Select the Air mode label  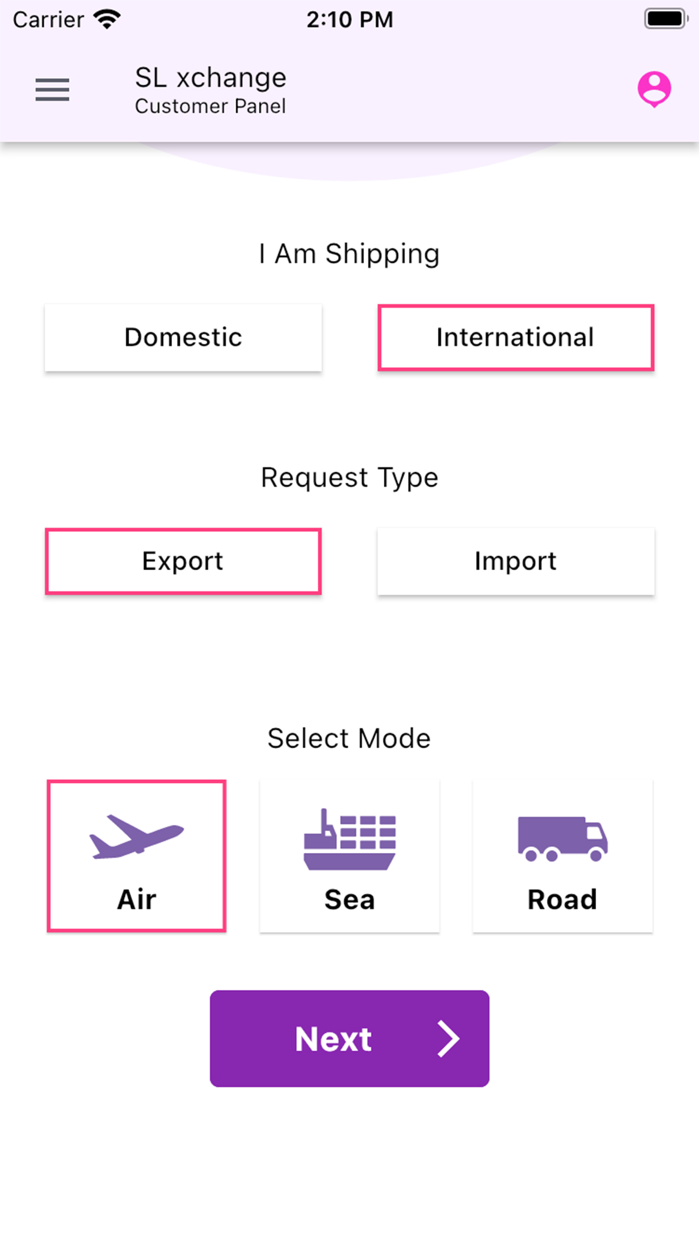(137, 900)
